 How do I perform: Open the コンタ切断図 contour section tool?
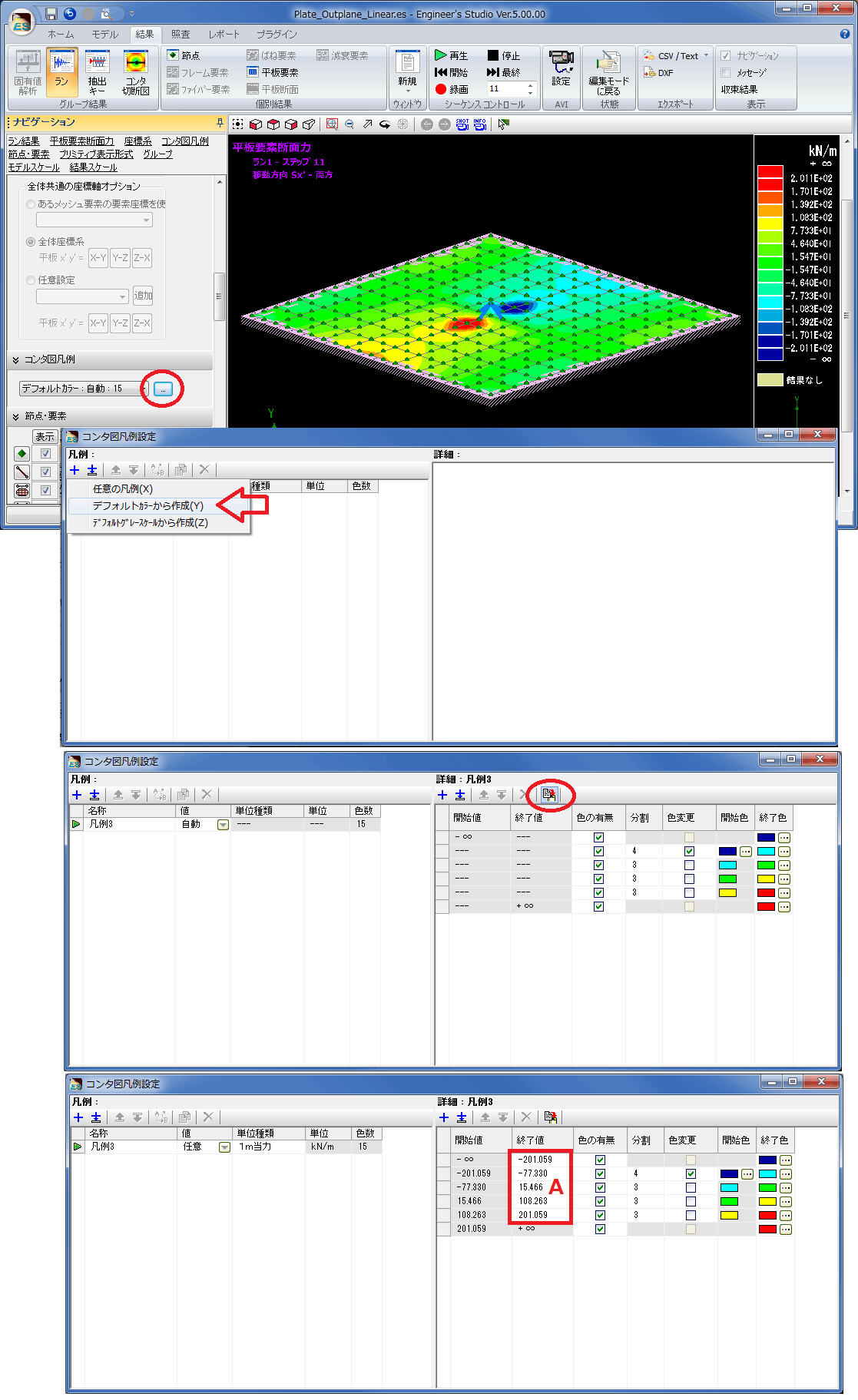tap(135, 72)
